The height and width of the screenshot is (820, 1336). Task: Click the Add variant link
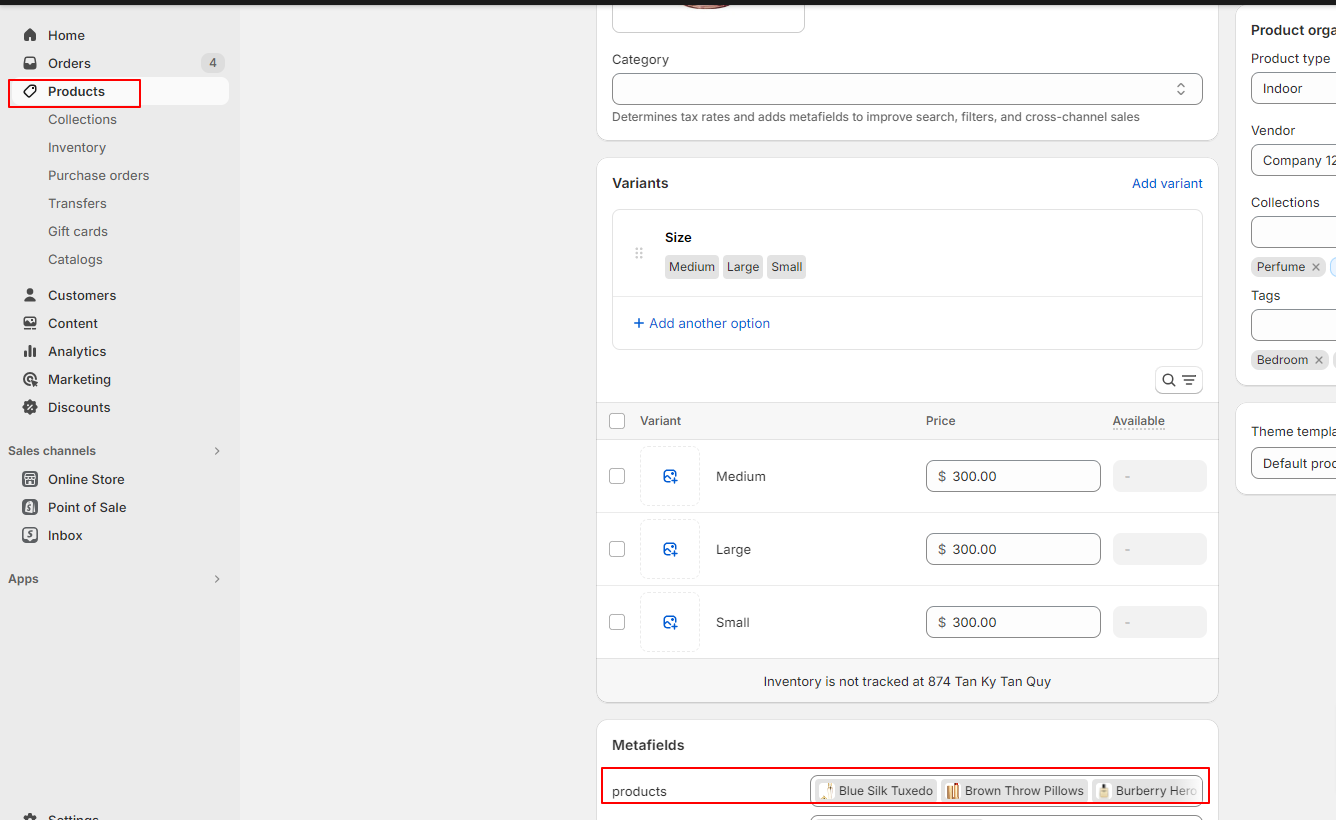pyautogui.click(x=1167, y=183)
